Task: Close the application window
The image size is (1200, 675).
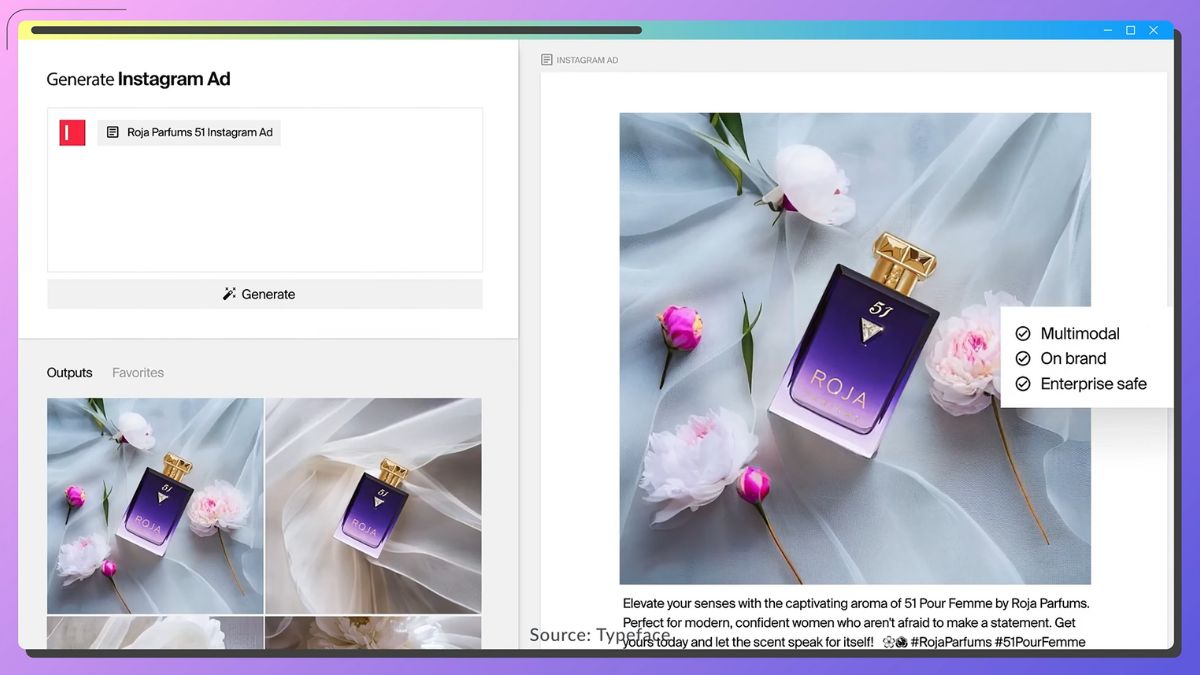Action: [1155, 31]
